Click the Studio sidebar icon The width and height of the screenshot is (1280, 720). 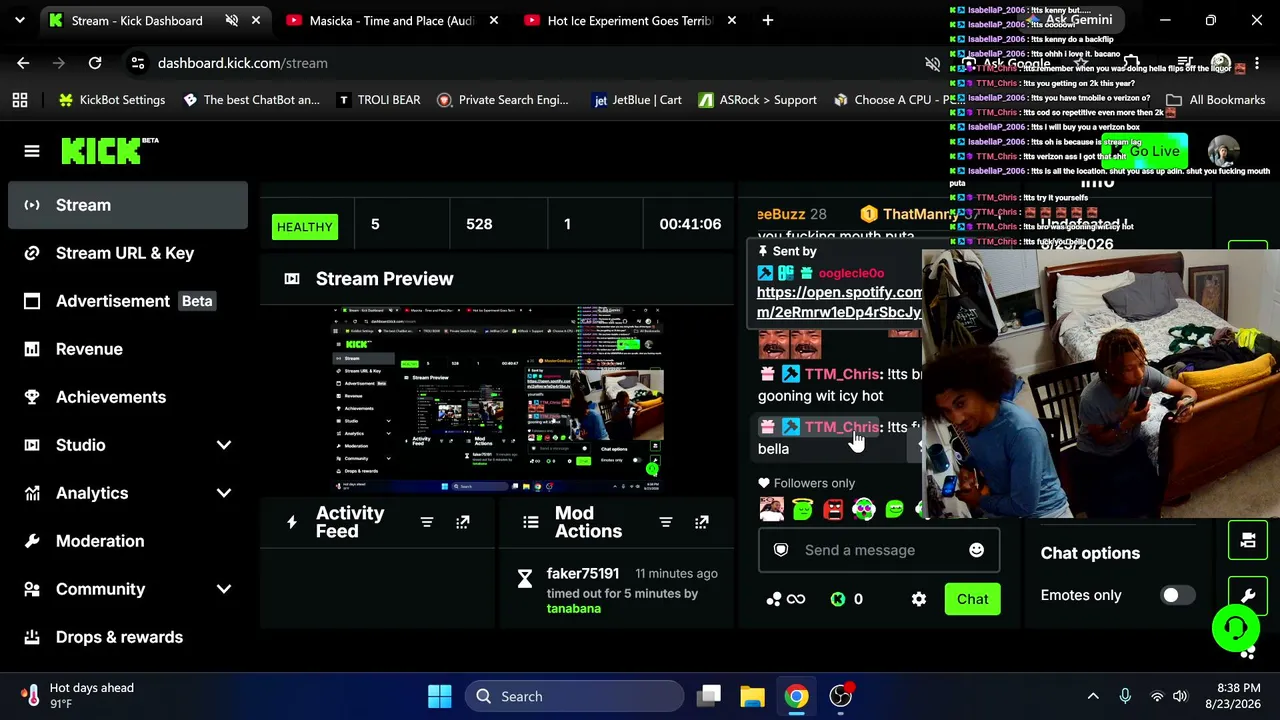click(32, 445)
